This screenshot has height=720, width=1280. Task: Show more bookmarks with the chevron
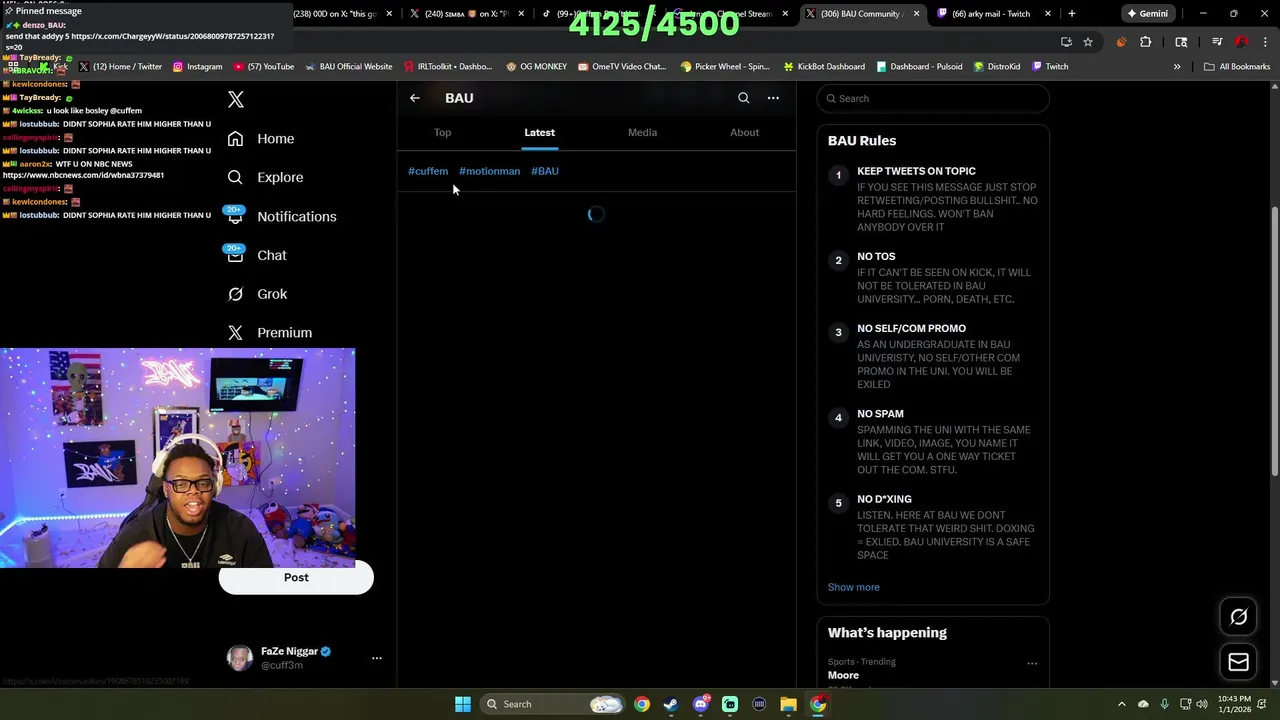[x=1177, y=67]
